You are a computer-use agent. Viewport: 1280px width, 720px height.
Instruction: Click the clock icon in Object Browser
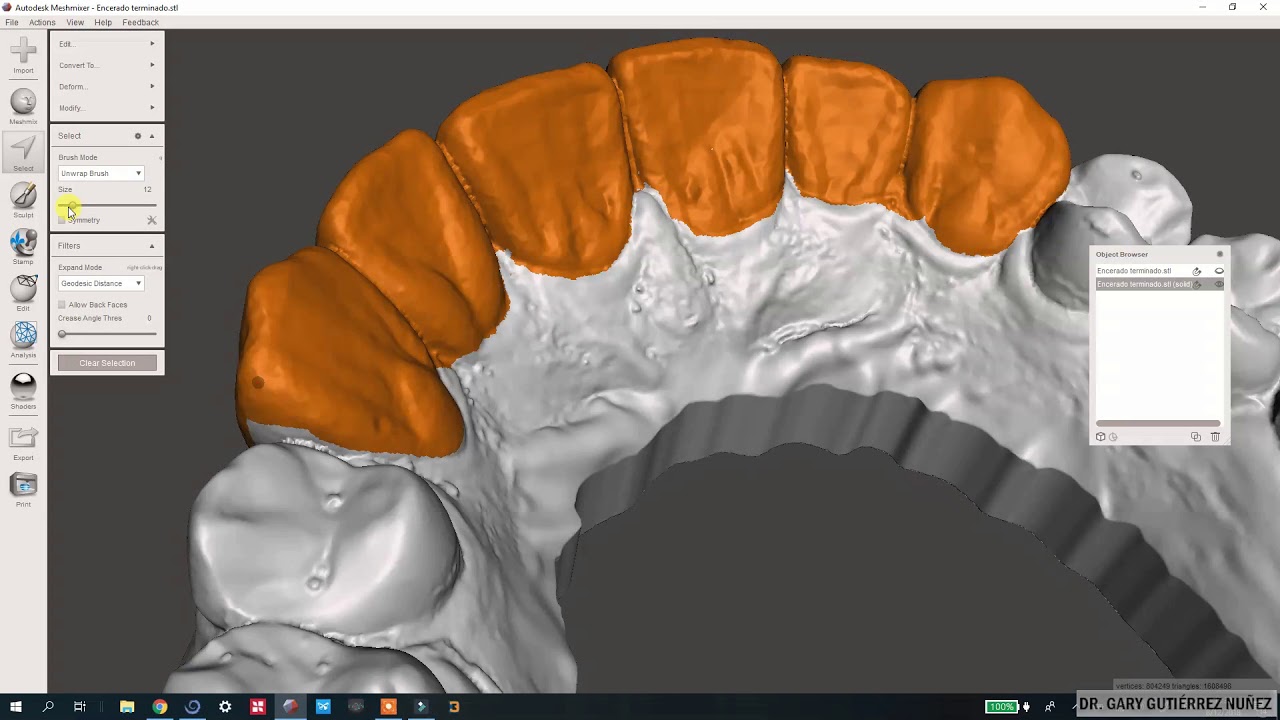(x=1113, y=437)
